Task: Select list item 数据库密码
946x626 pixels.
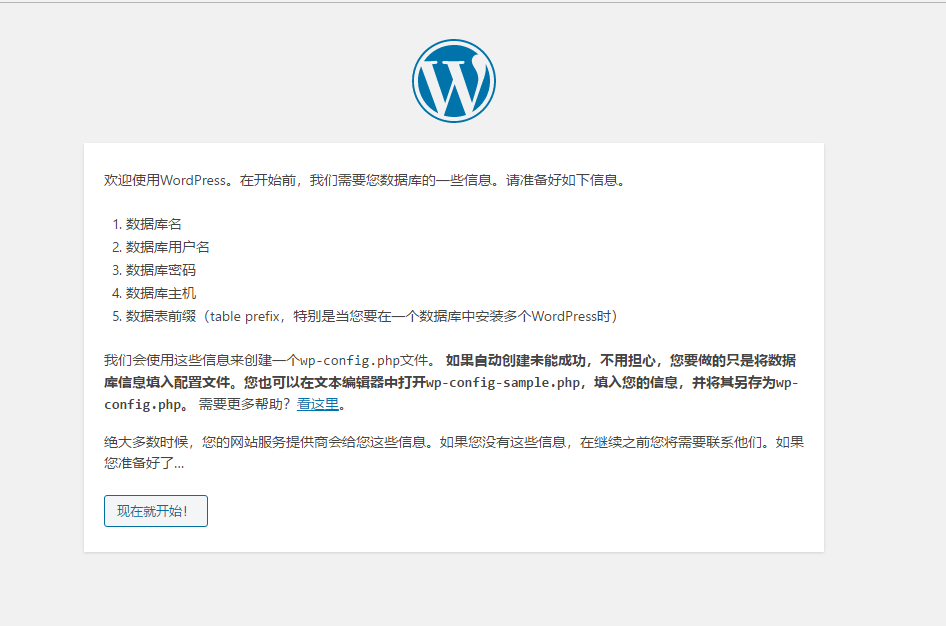Action: (x=160, y=270)
